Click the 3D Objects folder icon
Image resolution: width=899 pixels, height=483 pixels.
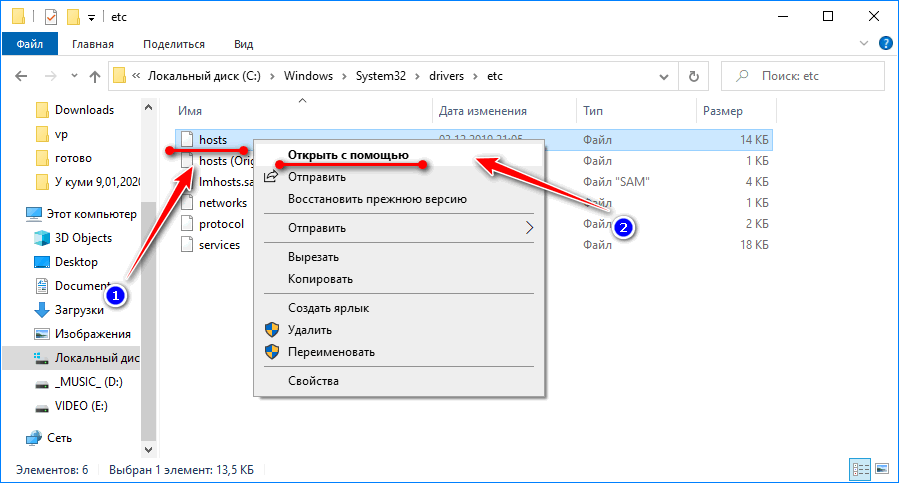[43, 238]
